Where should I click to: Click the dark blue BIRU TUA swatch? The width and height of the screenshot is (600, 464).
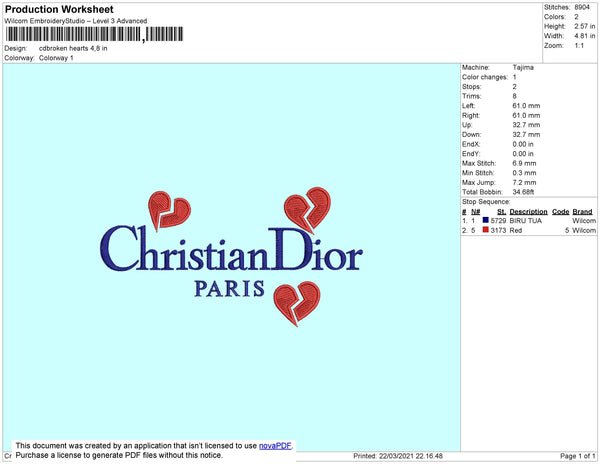pyautogui.click(x=486, y=220)
